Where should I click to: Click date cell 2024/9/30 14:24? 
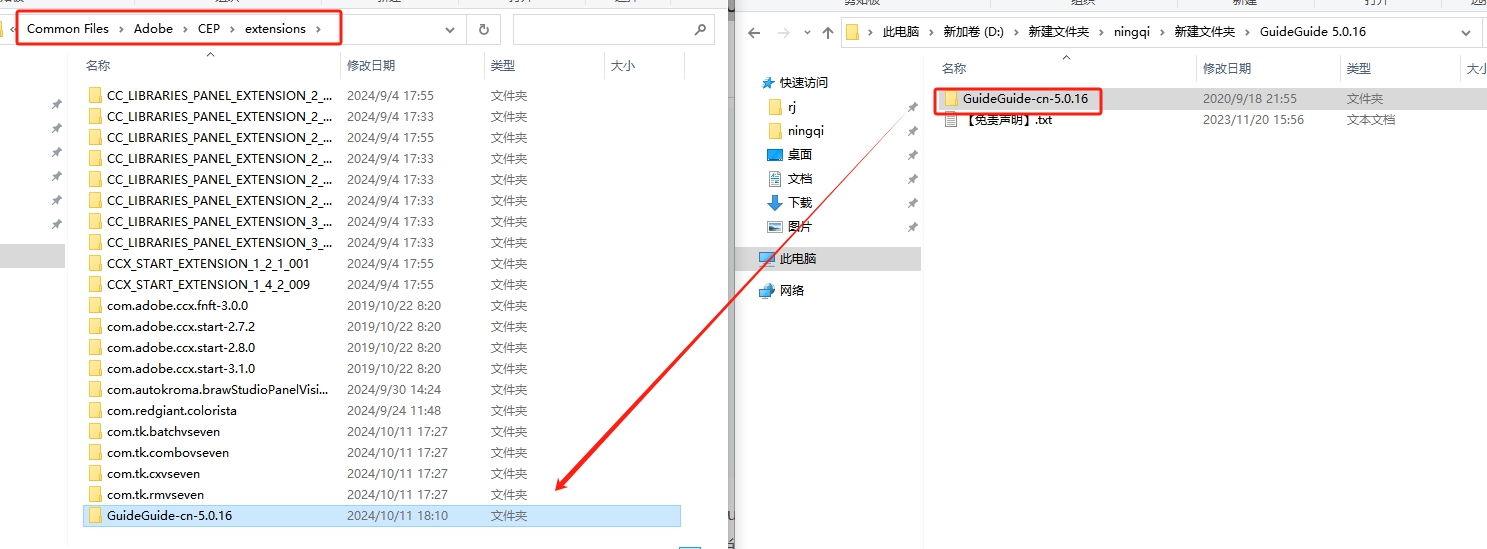click(x=394, y=390)
